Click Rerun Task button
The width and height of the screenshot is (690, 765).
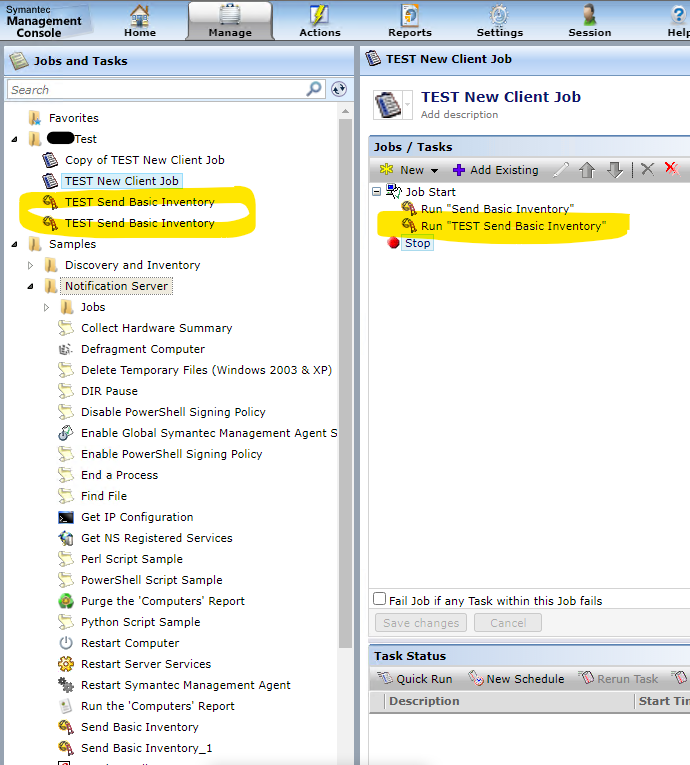click(618, 679)
